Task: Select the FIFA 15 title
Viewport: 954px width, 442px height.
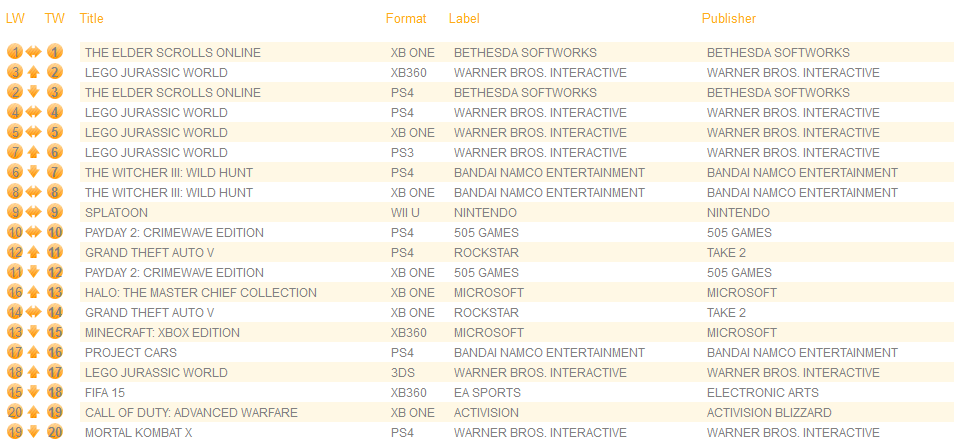Action: [105, 393]
